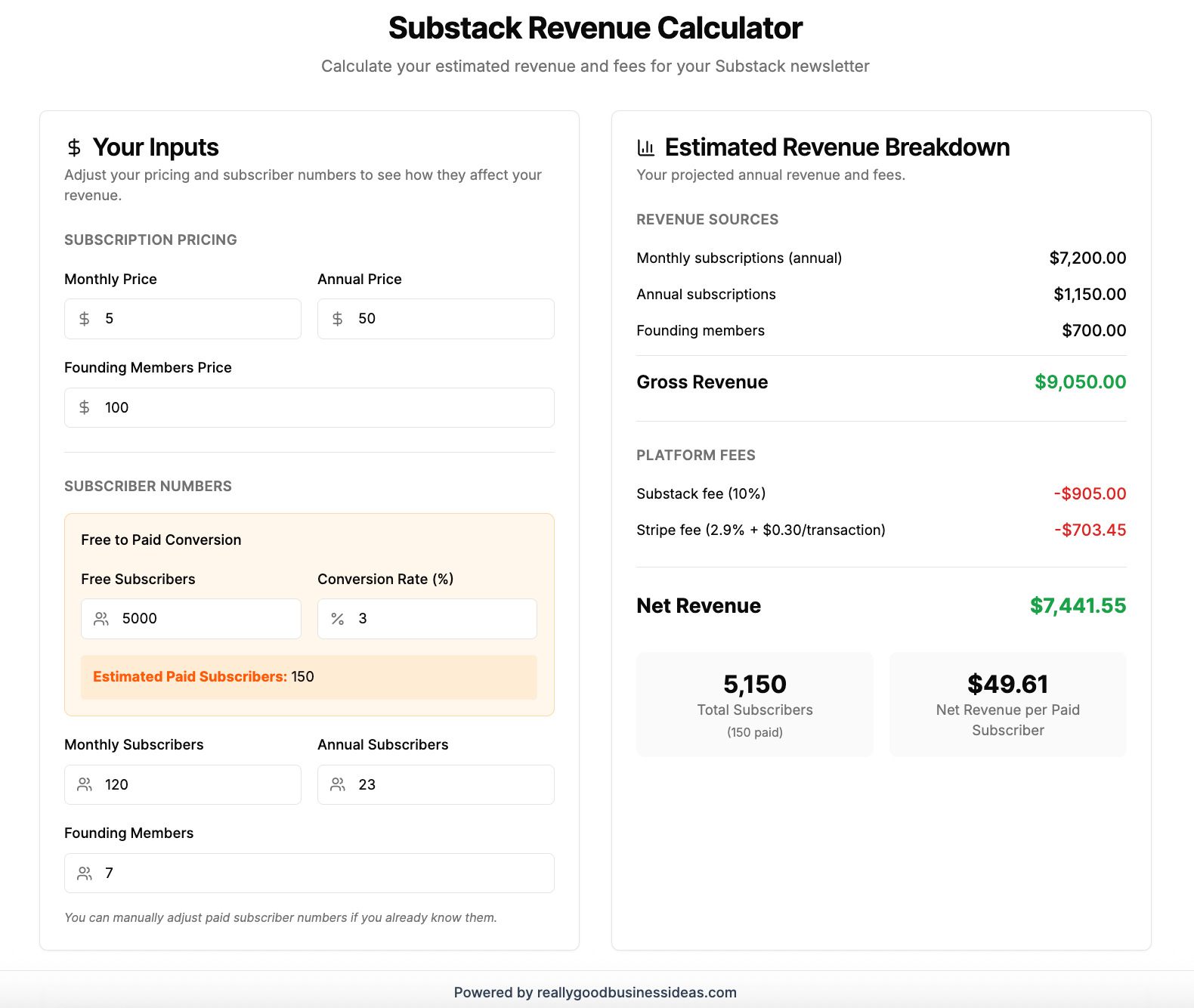The height and width of the screenshot is (1008, 1194).
Task: Click the Net Revenue amount $7,441.55
Action: point(1078,606)
